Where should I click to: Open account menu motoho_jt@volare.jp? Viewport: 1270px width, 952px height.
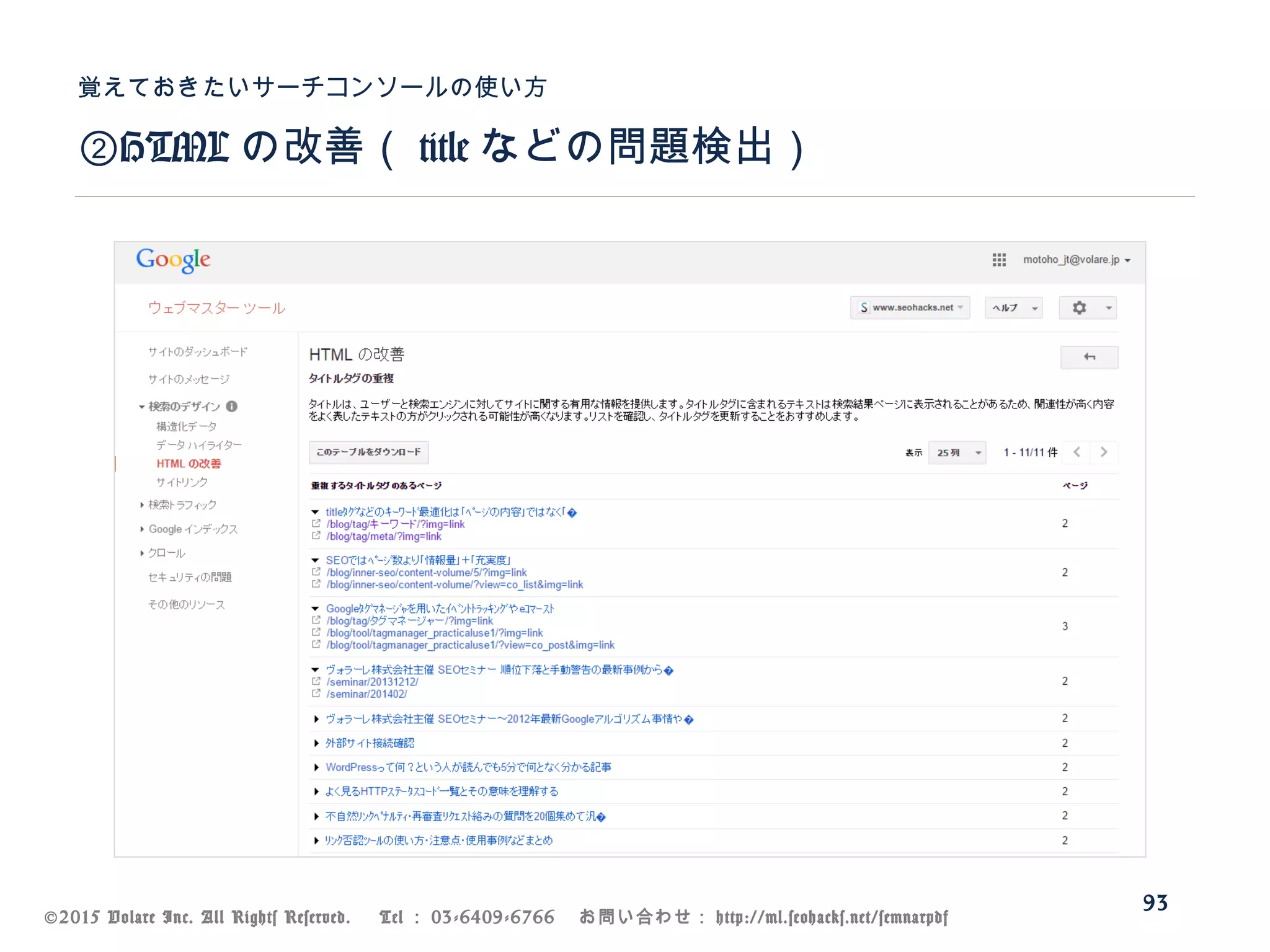(x=1077, y=260)
